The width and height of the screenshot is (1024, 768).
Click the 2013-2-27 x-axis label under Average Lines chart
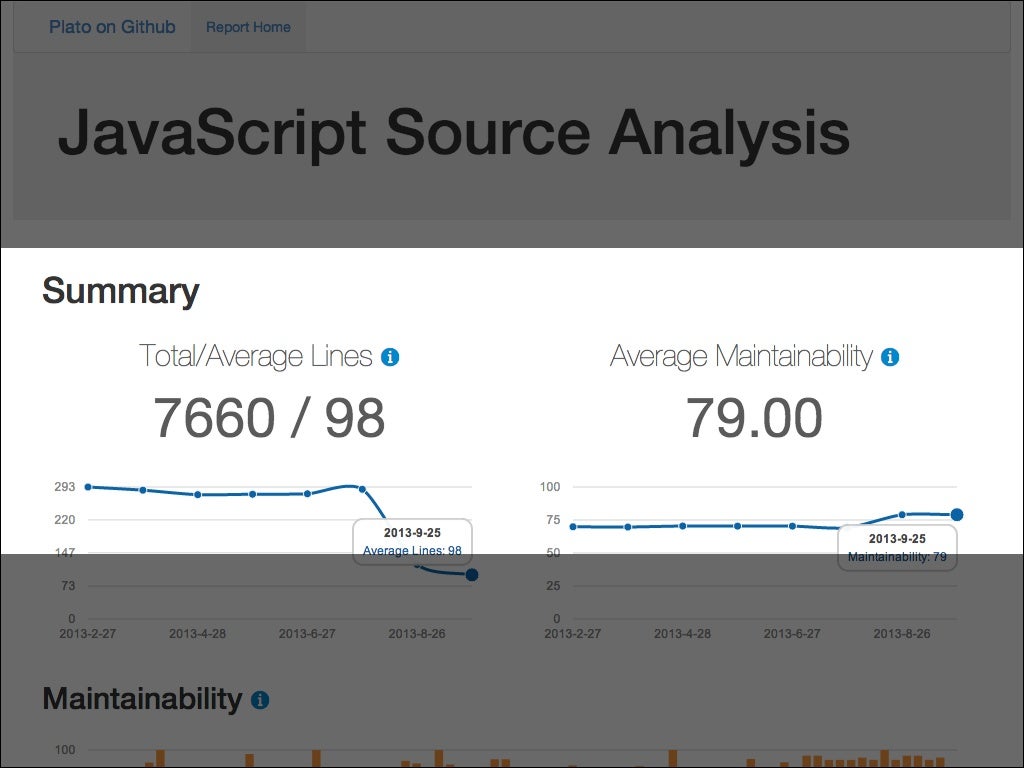point(88,633)
